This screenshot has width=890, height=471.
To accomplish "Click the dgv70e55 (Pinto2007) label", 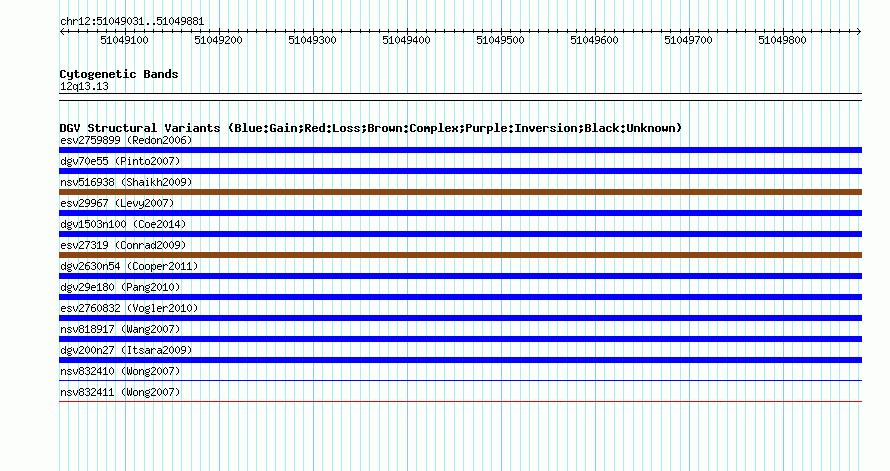I will point(120,161).
